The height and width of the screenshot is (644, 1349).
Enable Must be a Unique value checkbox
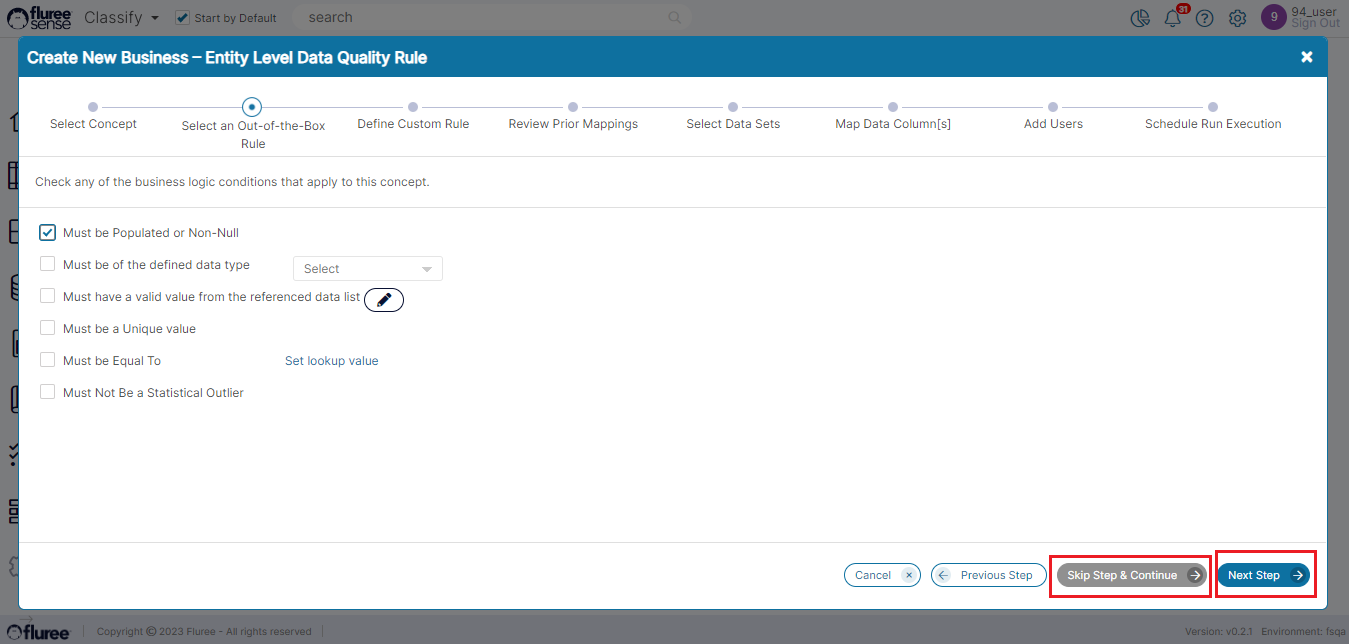coord(48,328)
